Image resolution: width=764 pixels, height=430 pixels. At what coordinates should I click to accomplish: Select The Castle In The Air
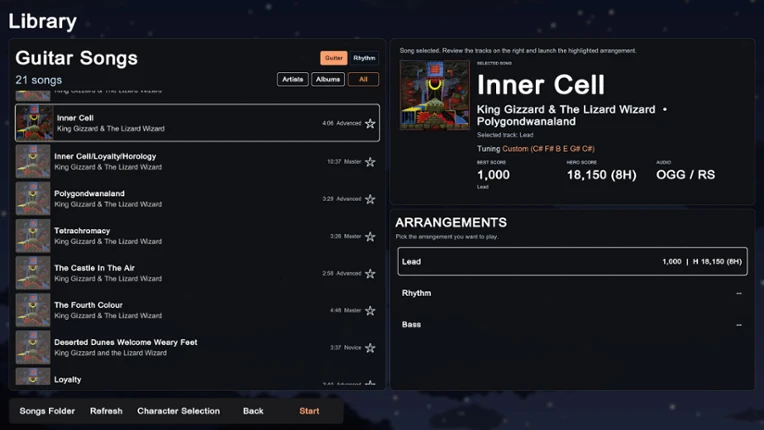(x=197, y=273)
